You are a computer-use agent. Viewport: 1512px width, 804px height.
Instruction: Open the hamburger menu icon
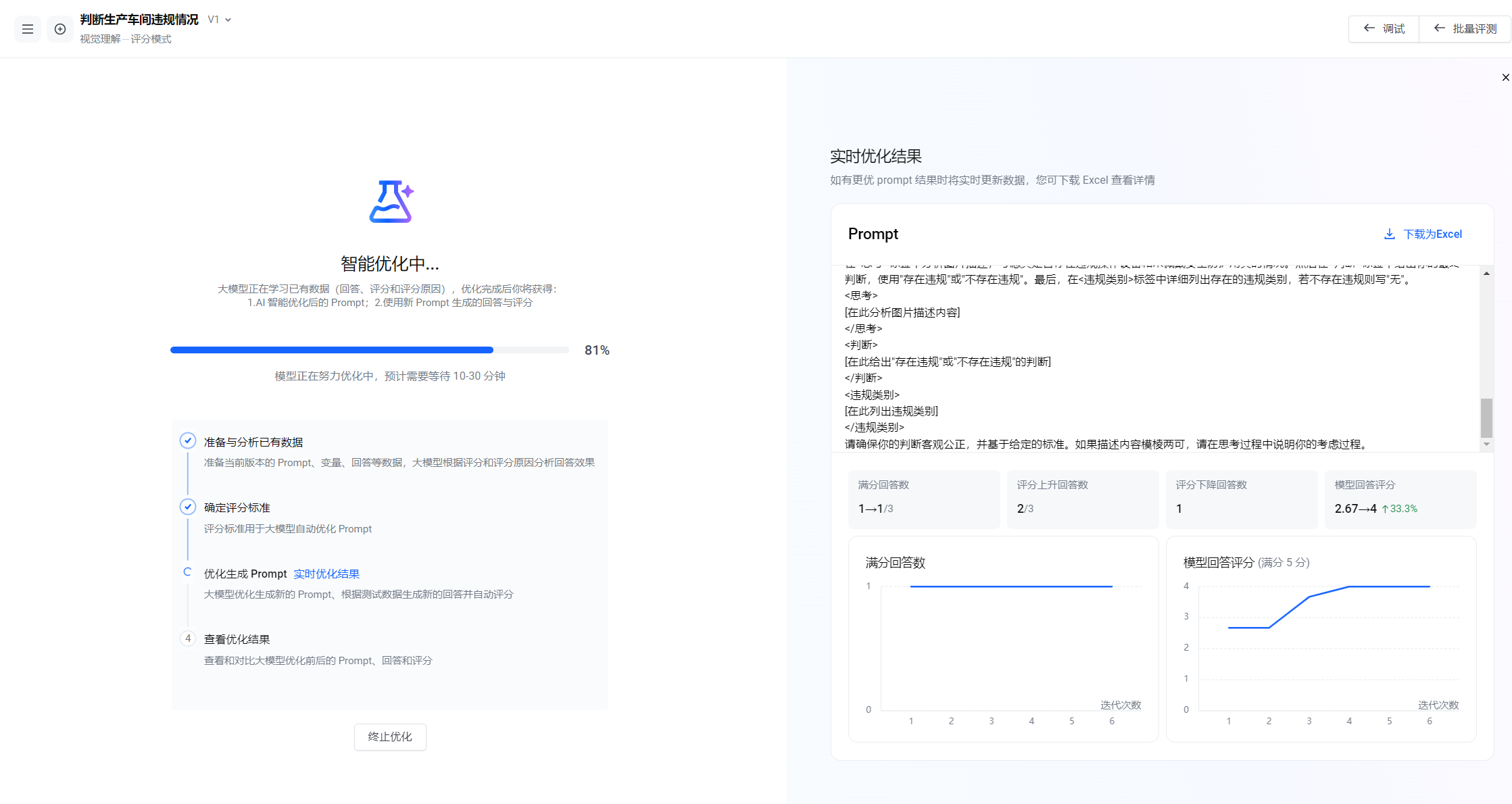pos(28,29)
